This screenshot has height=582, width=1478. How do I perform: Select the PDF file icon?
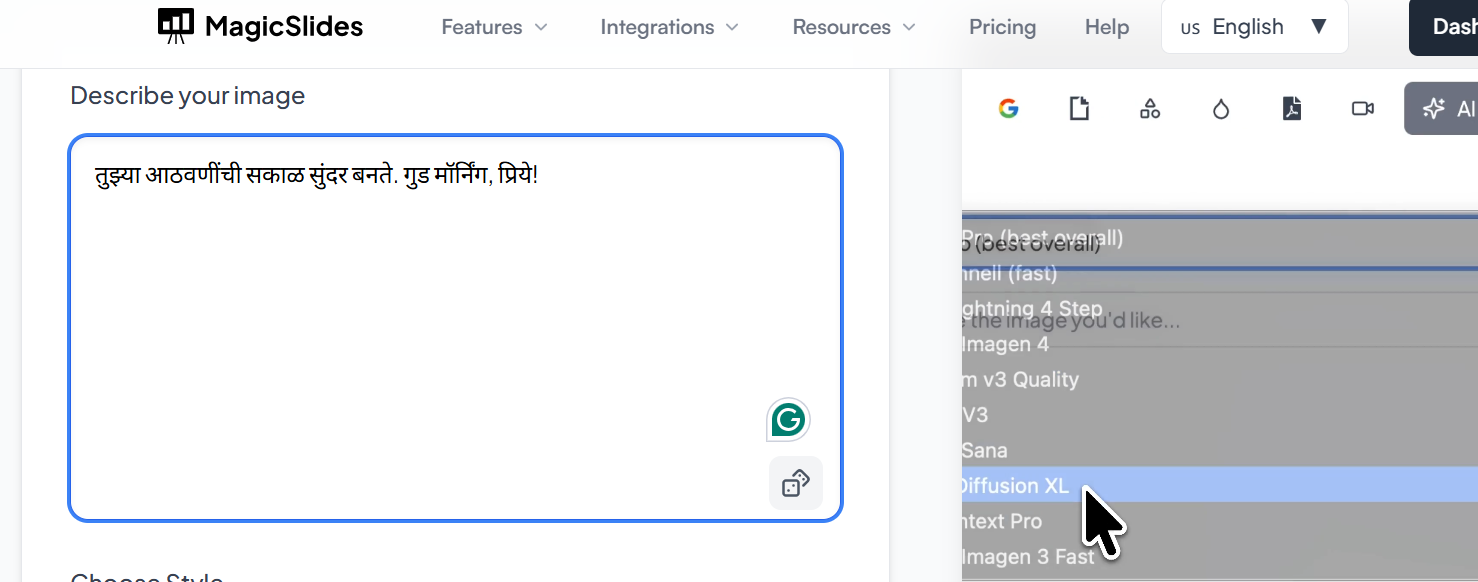[x=1292, y=109]
